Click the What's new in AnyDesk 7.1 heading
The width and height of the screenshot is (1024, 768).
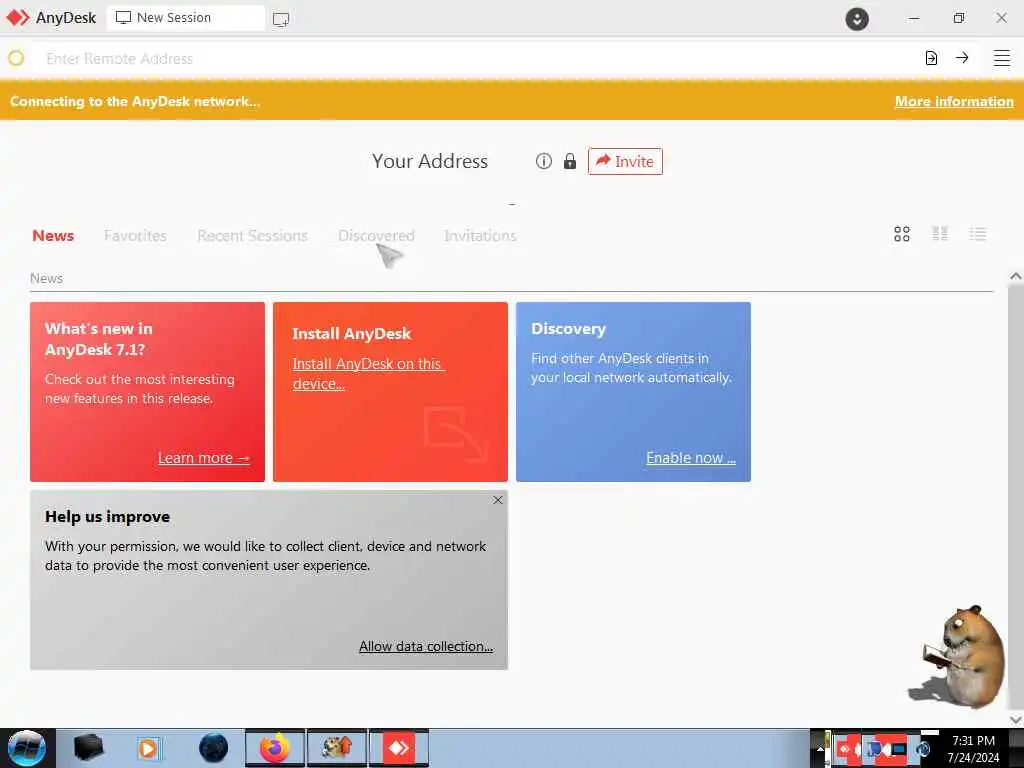pos(99,339)
